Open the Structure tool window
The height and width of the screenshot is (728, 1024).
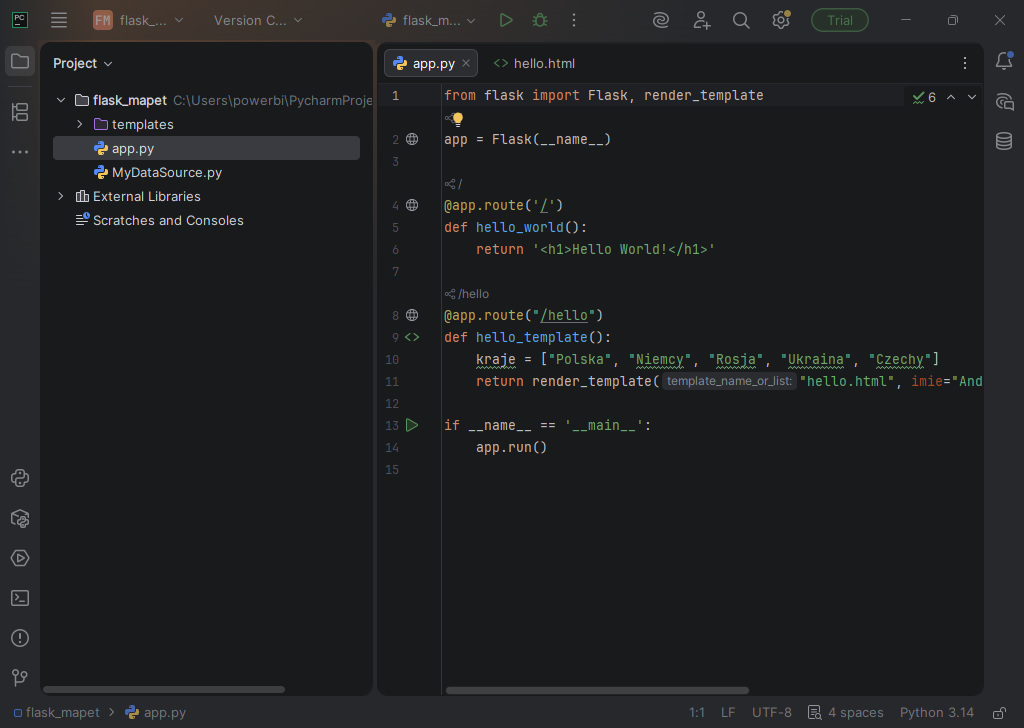[20, 112]
